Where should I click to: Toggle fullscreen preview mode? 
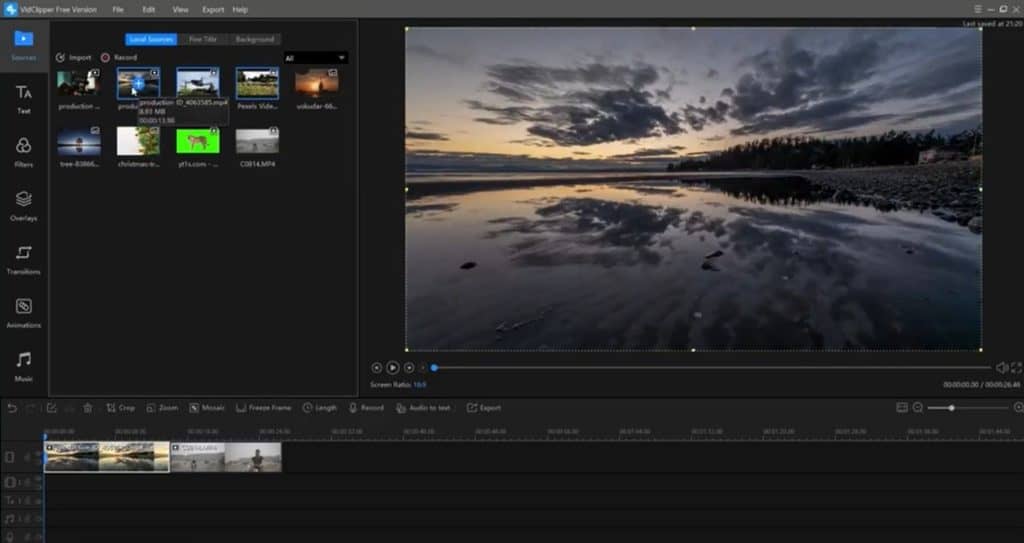tap(1016, 368)
